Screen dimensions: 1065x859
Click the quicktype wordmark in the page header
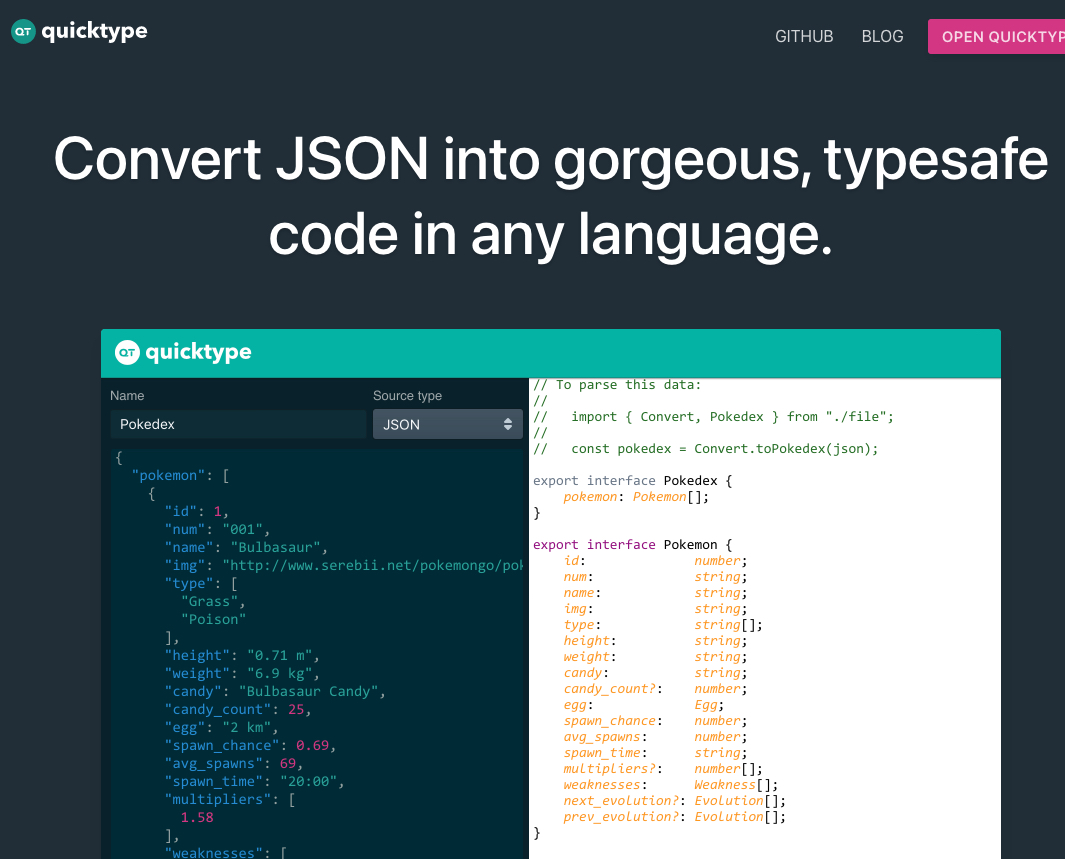[x=94, y=31]
